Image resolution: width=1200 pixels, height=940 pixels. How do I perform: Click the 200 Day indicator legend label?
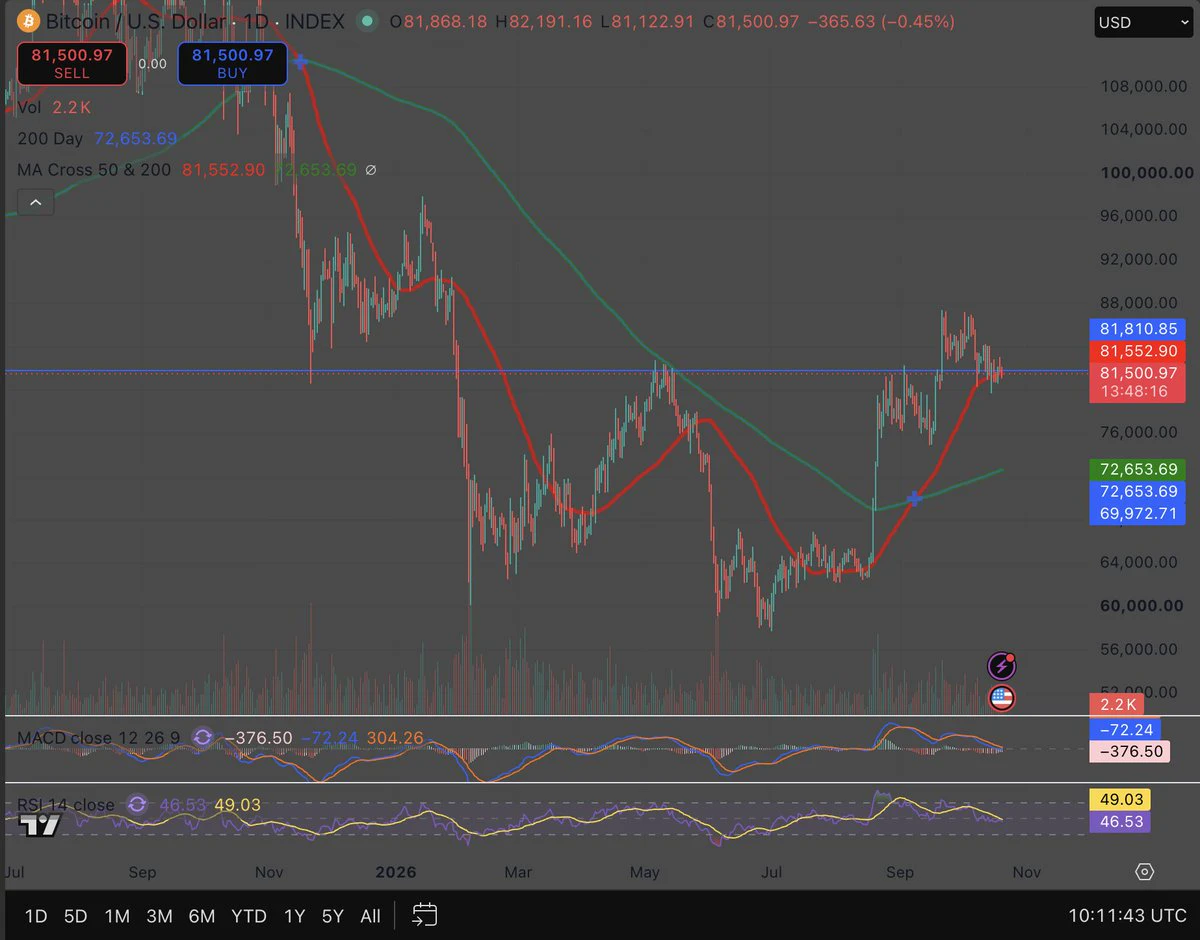tap(50, 139)
